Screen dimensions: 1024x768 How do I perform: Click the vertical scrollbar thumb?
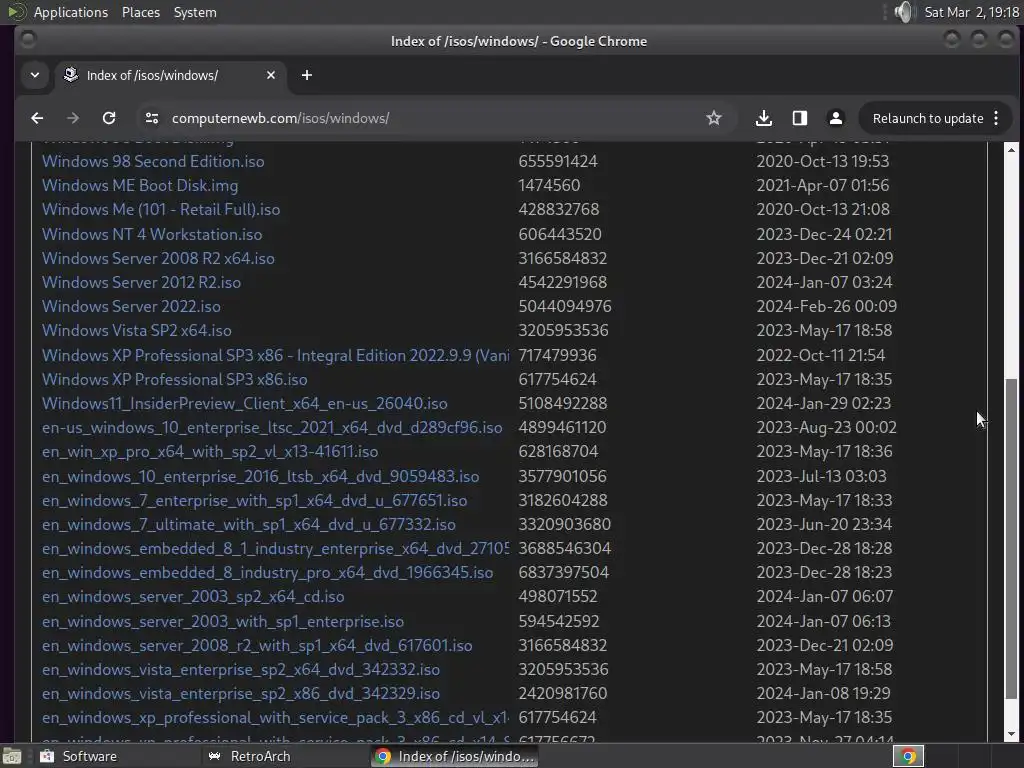[x=1011, y=539]
